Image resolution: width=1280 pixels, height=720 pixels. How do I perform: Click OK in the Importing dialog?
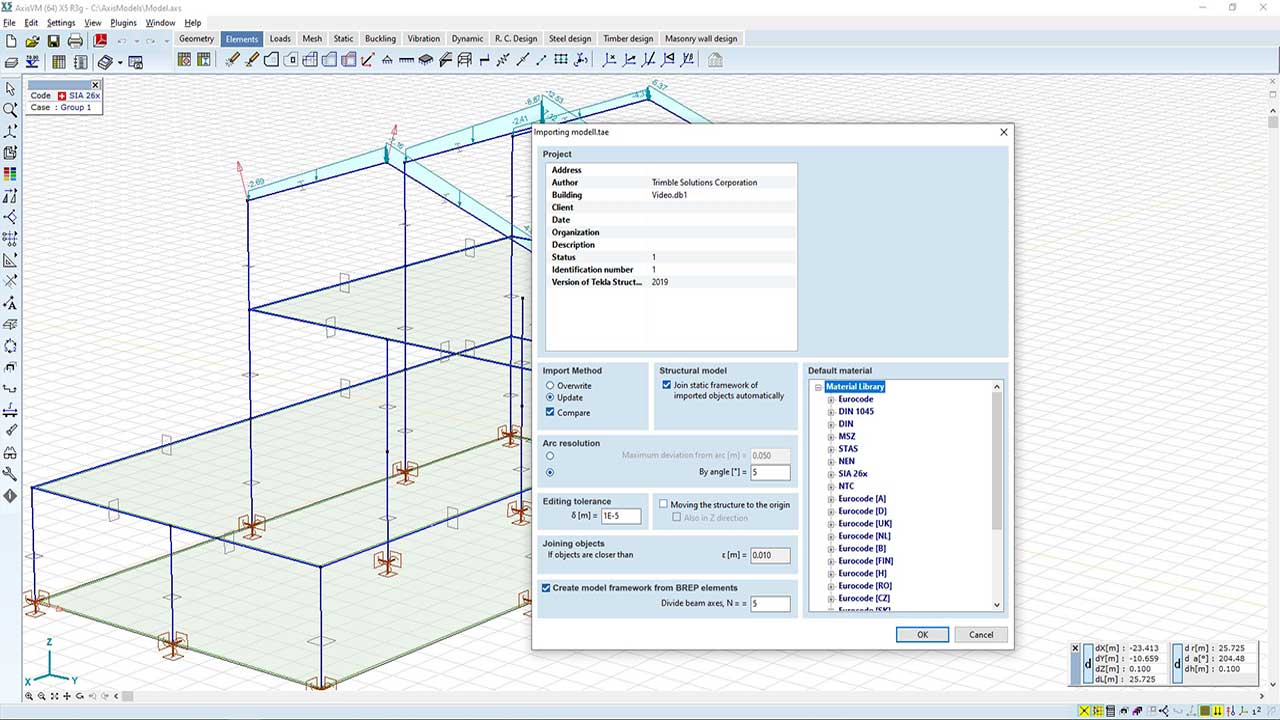pos(922,634)
